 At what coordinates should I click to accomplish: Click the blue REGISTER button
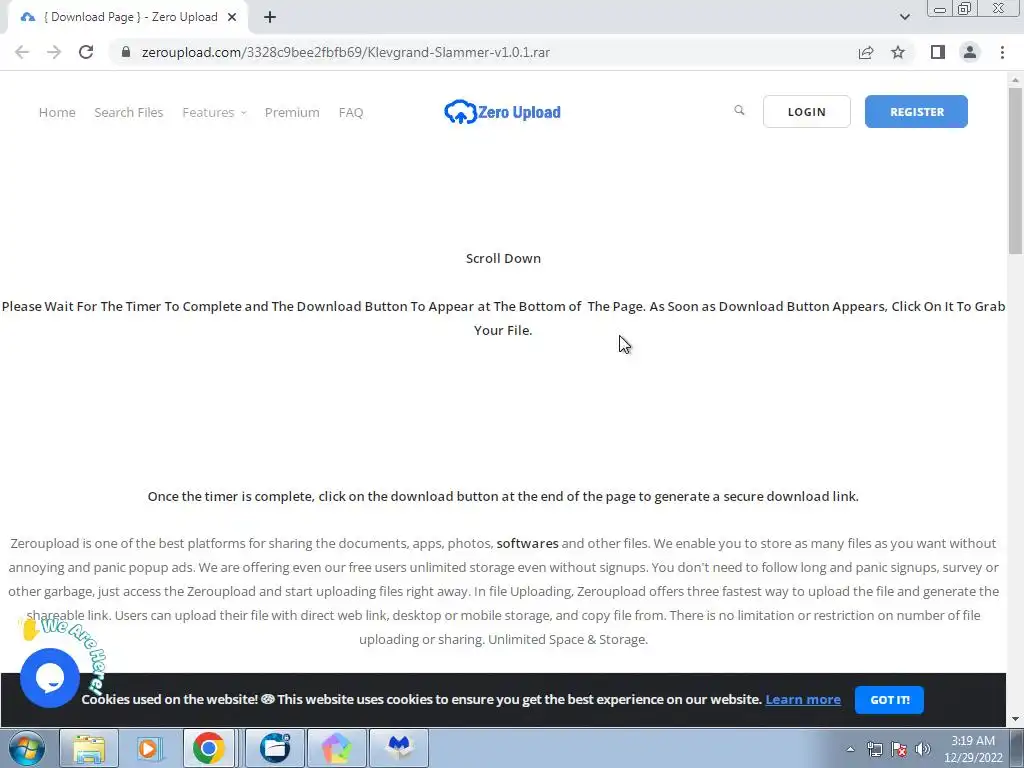[x=916, y=112]
